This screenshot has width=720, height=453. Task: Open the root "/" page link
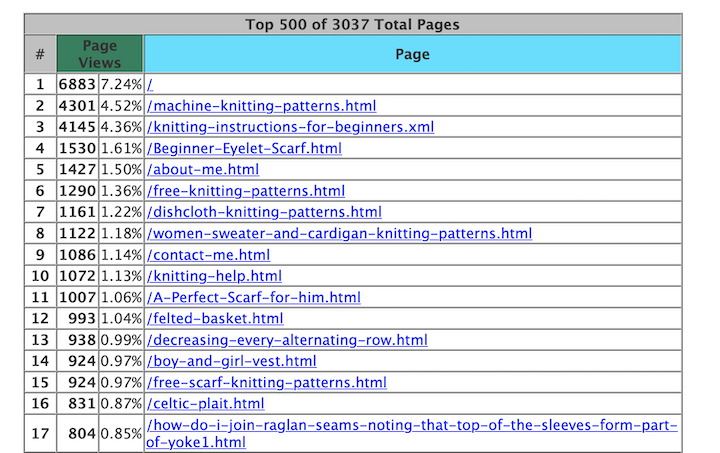150,85
